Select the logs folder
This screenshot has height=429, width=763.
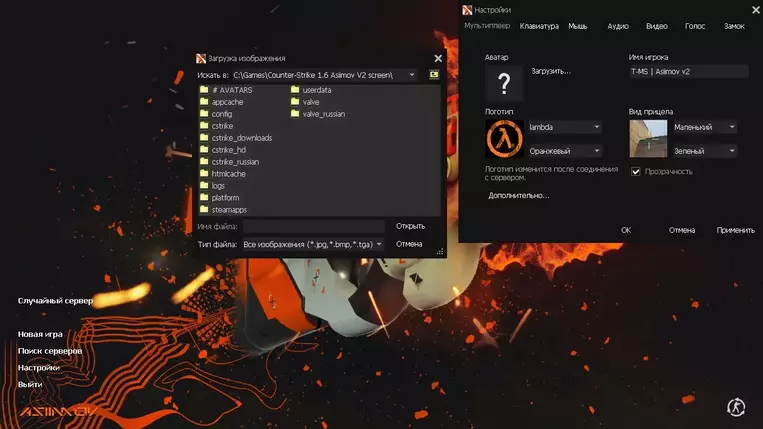coord(212,186)
